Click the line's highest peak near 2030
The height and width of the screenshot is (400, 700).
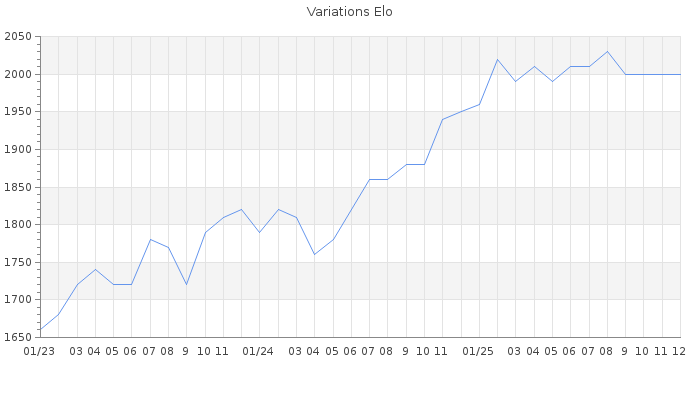[x=607, y=52]
